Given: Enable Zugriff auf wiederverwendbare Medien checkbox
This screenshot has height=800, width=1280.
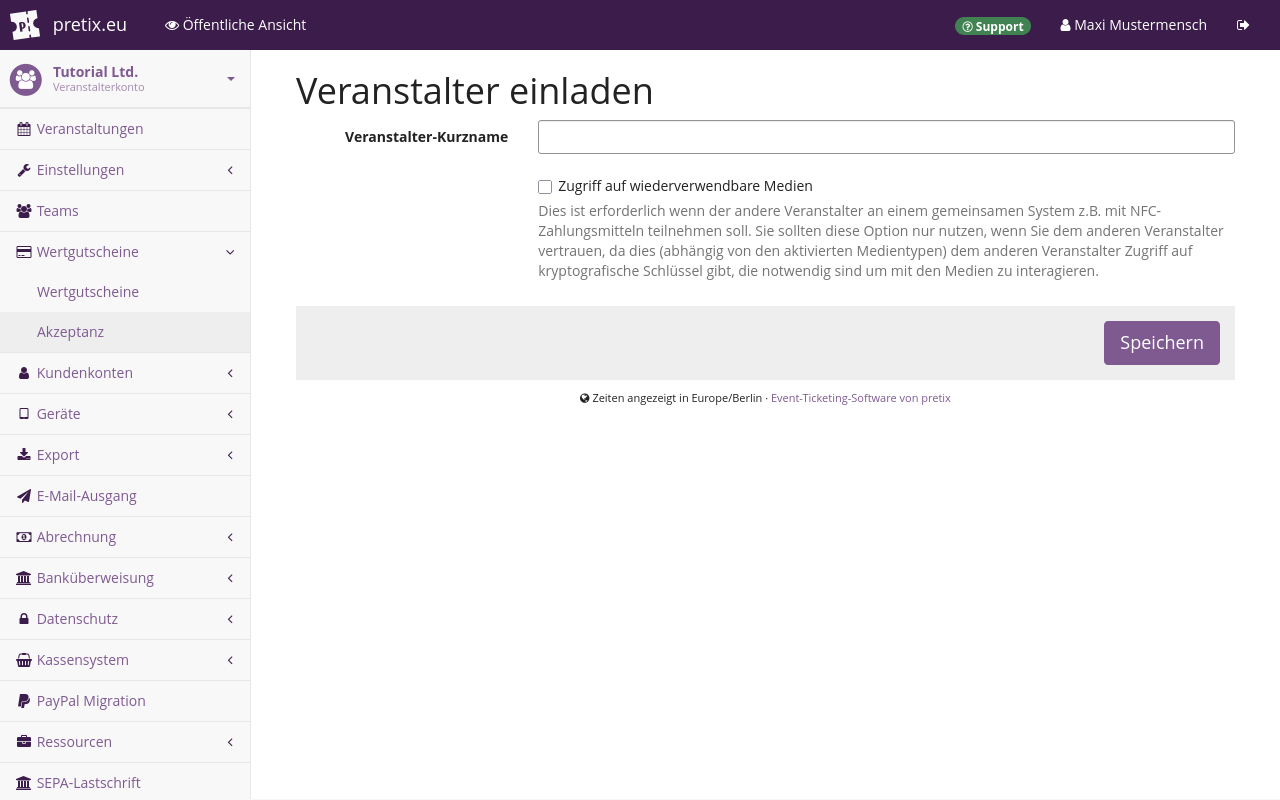Looking at the screenshot, I should coord(545,187).
